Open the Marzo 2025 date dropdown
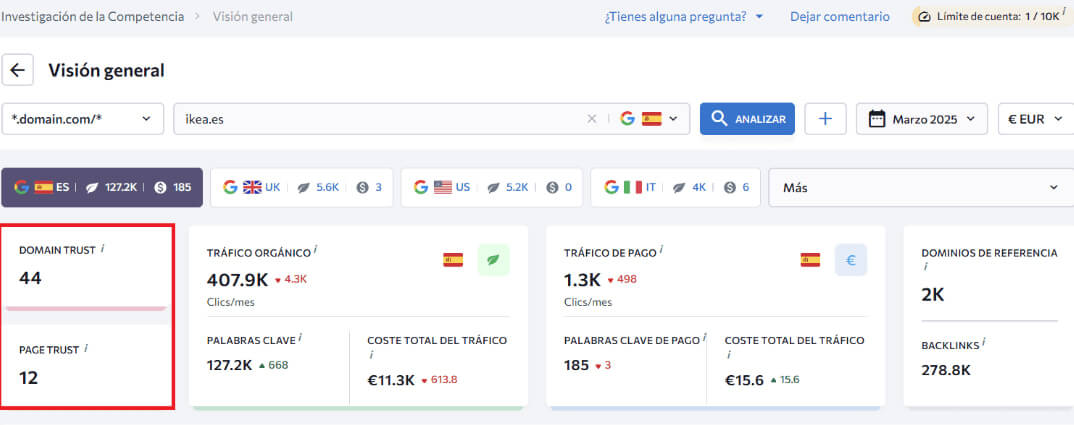 pyautogui.click(x=922, y=119)
